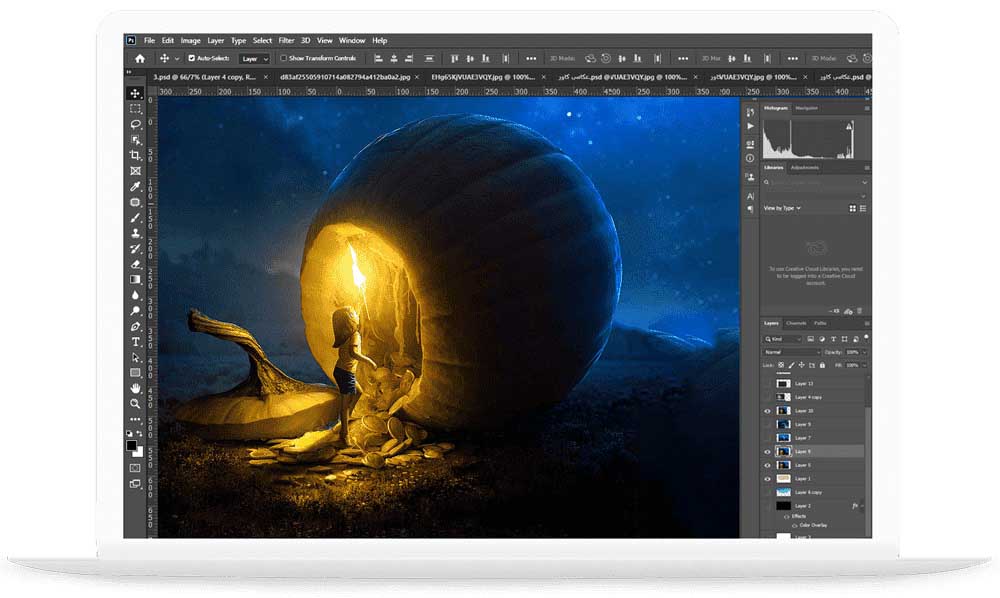
Task: Open Auto-Select Layer dropdown
Action: point(255,59)
